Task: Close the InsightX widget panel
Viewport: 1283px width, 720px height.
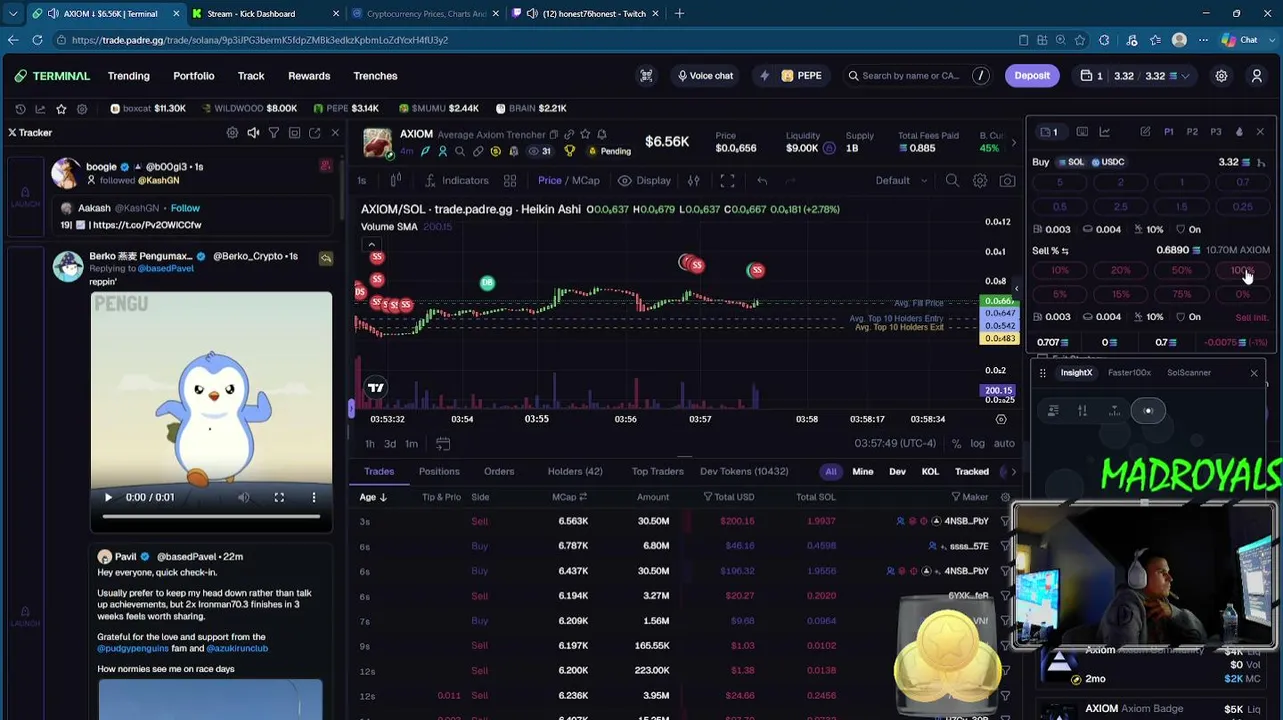Action: (x=1254, y=373)
